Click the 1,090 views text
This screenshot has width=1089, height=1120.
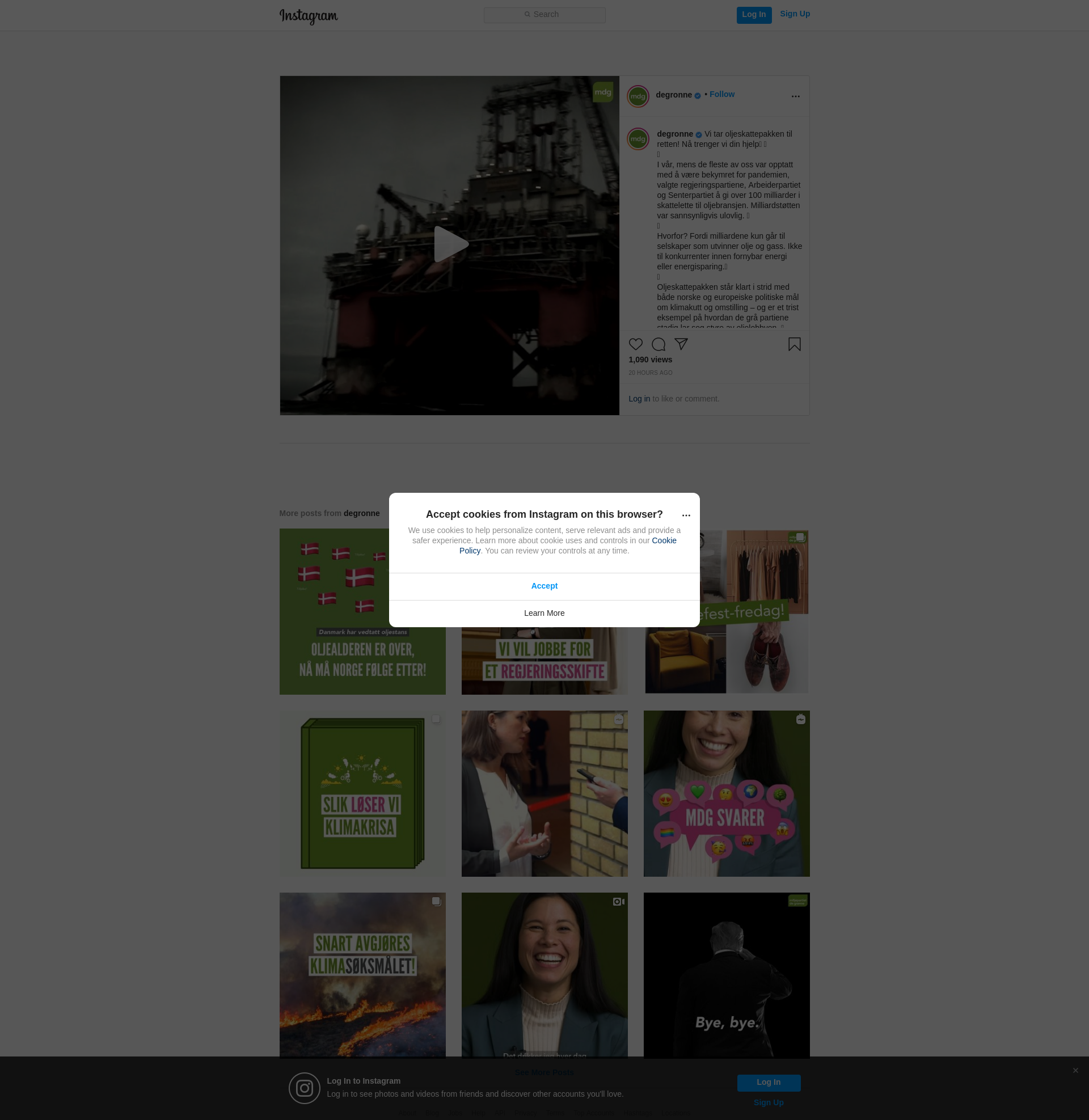click(651, 360)
